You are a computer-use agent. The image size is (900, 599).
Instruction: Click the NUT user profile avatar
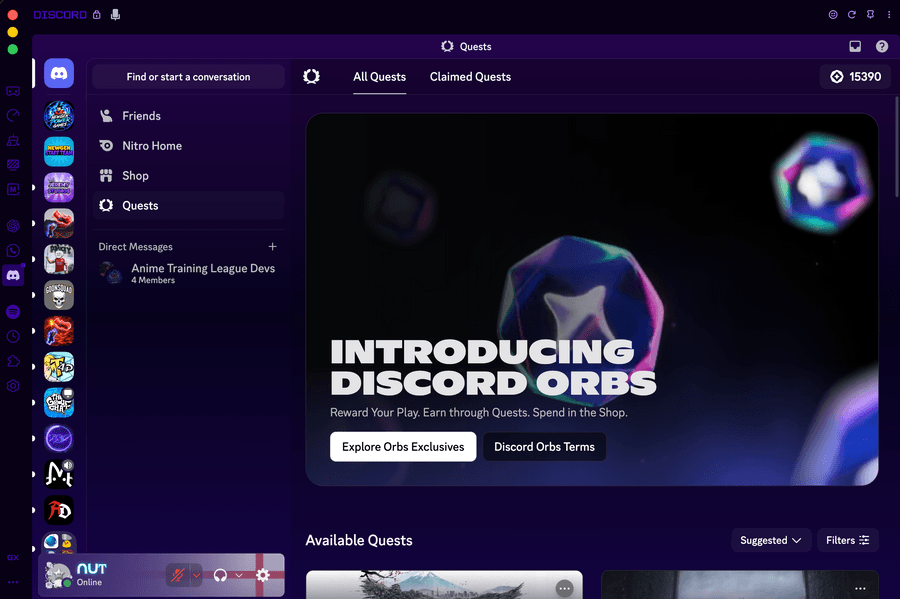tap(58, 575)
